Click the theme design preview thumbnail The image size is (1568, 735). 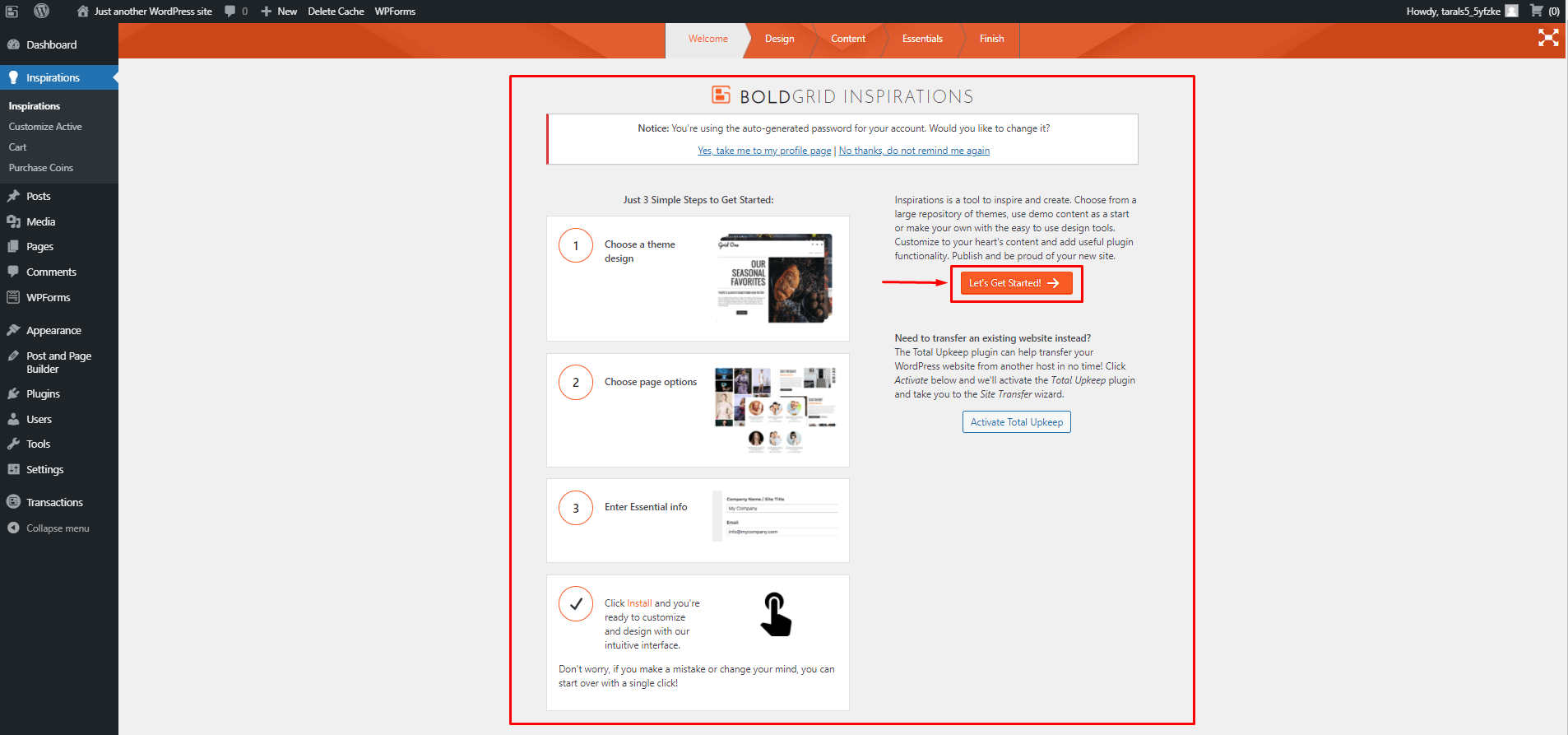(x=775, y=278)
